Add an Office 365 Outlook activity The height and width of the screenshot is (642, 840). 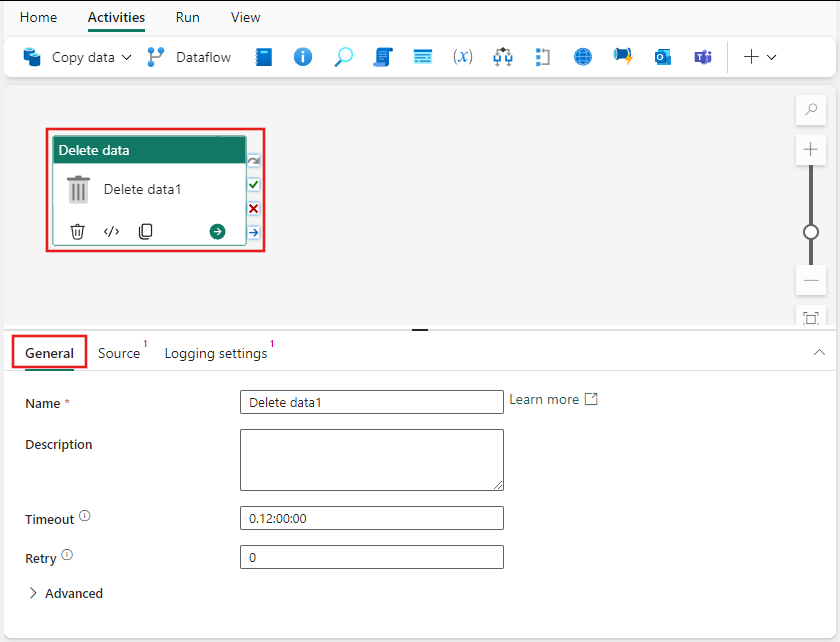click(x=662, y=57)
